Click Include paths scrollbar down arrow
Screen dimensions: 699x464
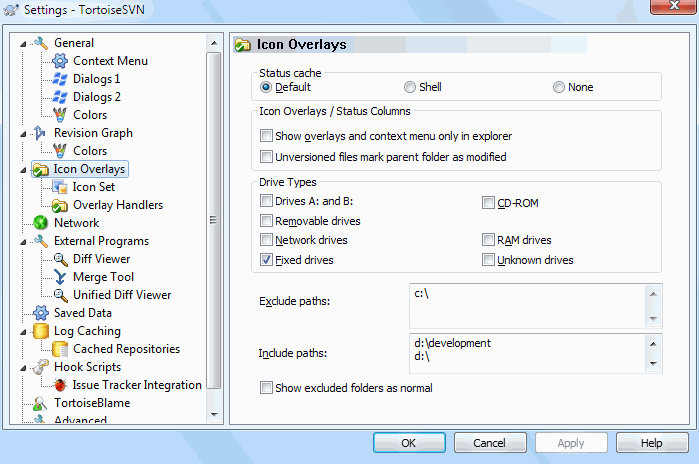tap(654, 364)
